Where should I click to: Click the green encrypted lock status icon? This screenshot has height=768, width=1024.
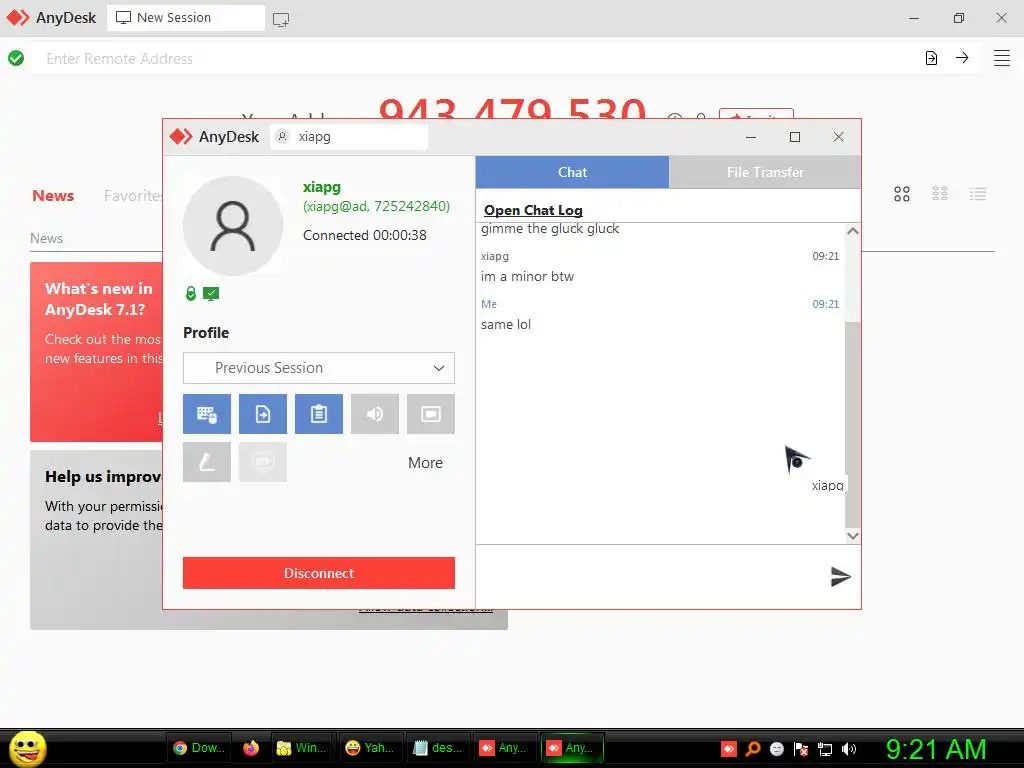point(191,293)
